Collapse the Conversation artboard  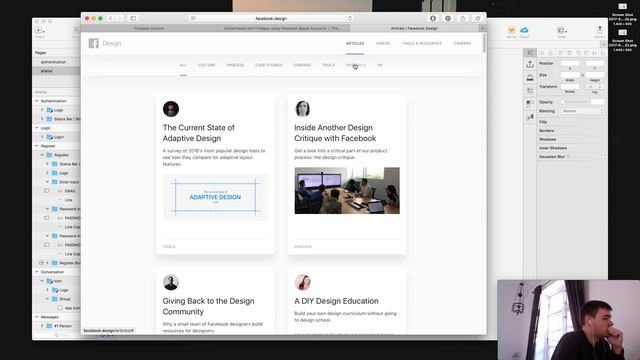point(37,272)
